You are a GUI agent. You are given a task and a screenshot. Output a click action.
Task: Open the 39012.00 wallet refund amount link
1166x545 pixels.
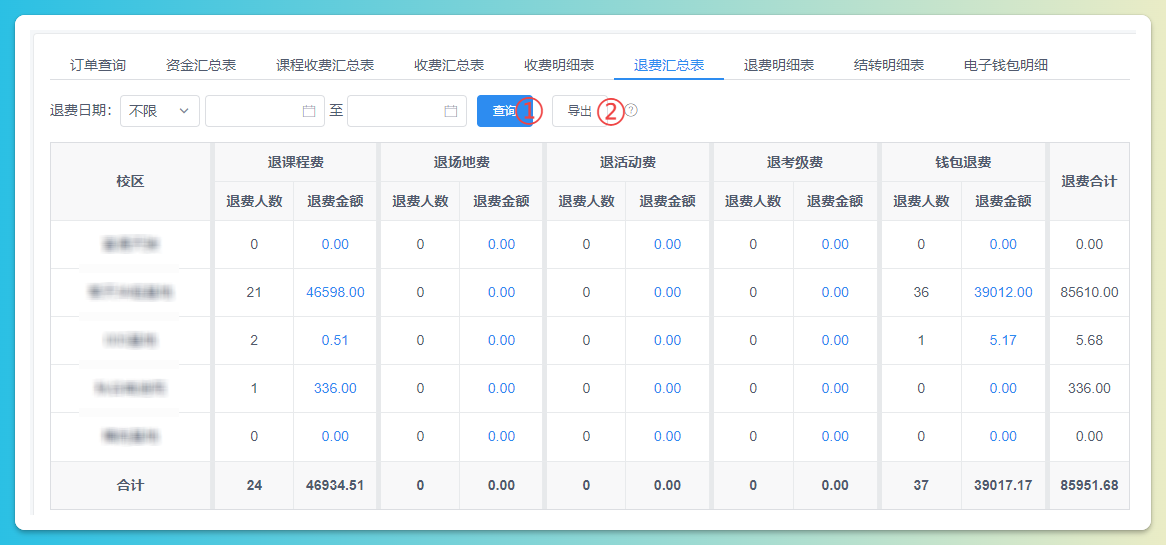(x=1003, y=292)
